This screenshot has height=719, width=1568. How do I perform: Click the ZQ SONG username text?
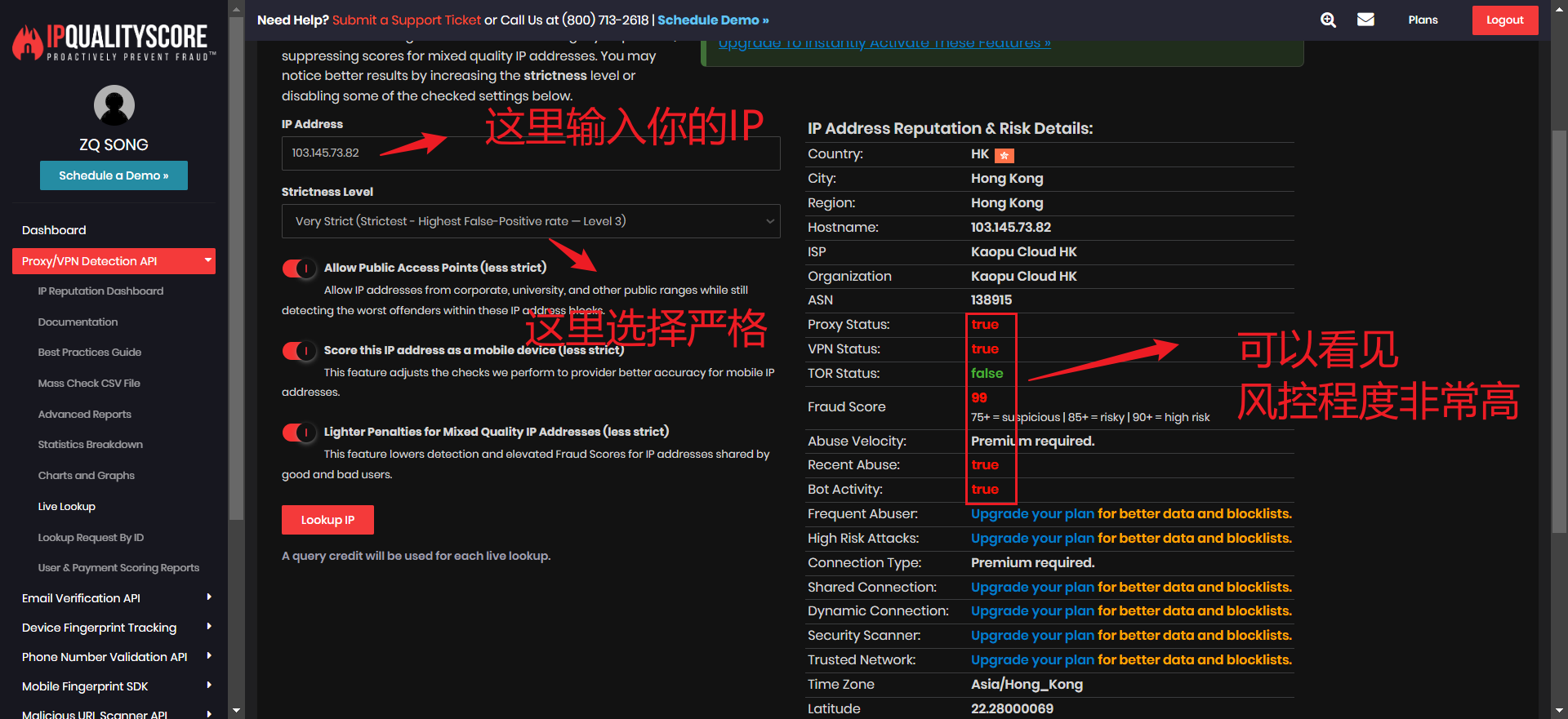point(114,144)
